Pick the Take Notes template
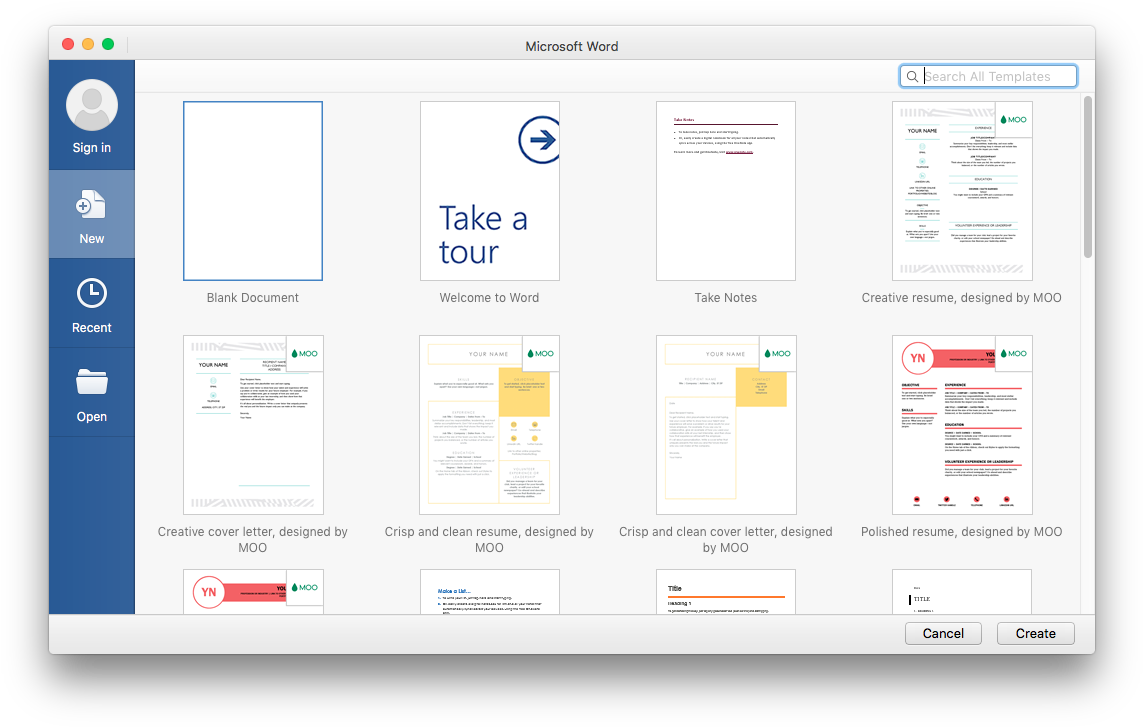This screenshot has width=1143, height=727. 725,191
